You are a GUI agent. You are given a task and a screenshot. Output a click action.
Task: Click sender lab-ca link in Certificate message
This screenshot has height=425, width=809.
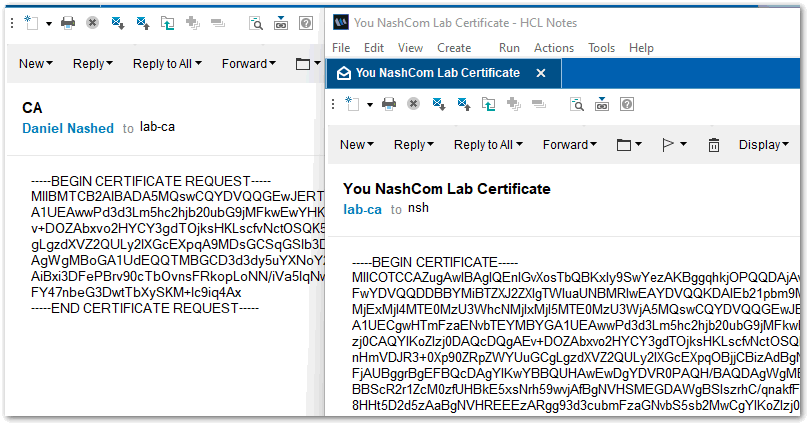click(x=362, y=209)
